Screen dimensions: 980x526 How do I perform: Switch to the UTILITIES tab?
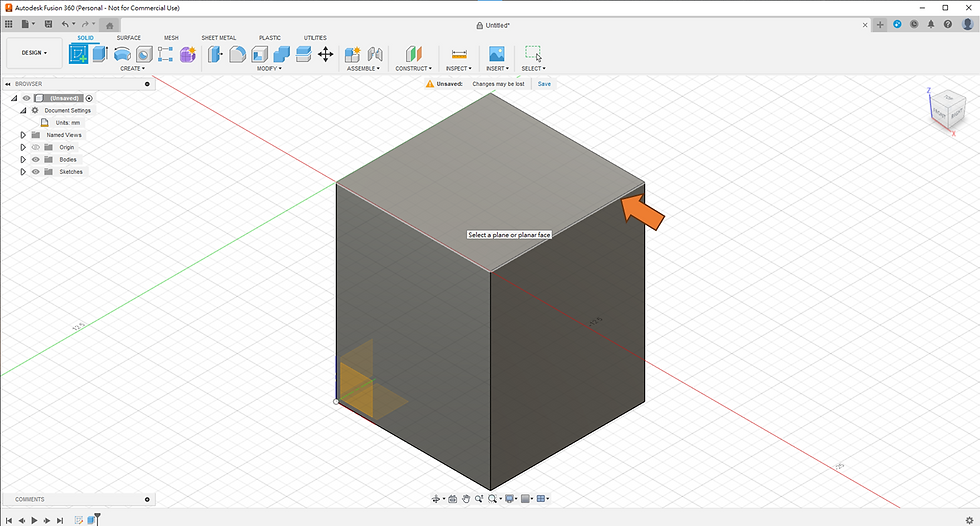pos(315,38)
